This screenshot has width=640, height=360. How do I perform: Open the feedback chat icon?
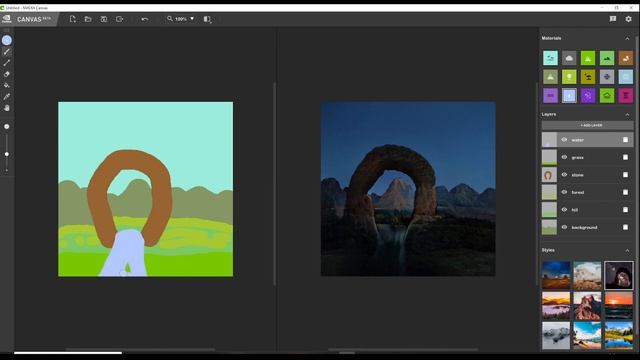pyautogui.click(x=613, y=19)
